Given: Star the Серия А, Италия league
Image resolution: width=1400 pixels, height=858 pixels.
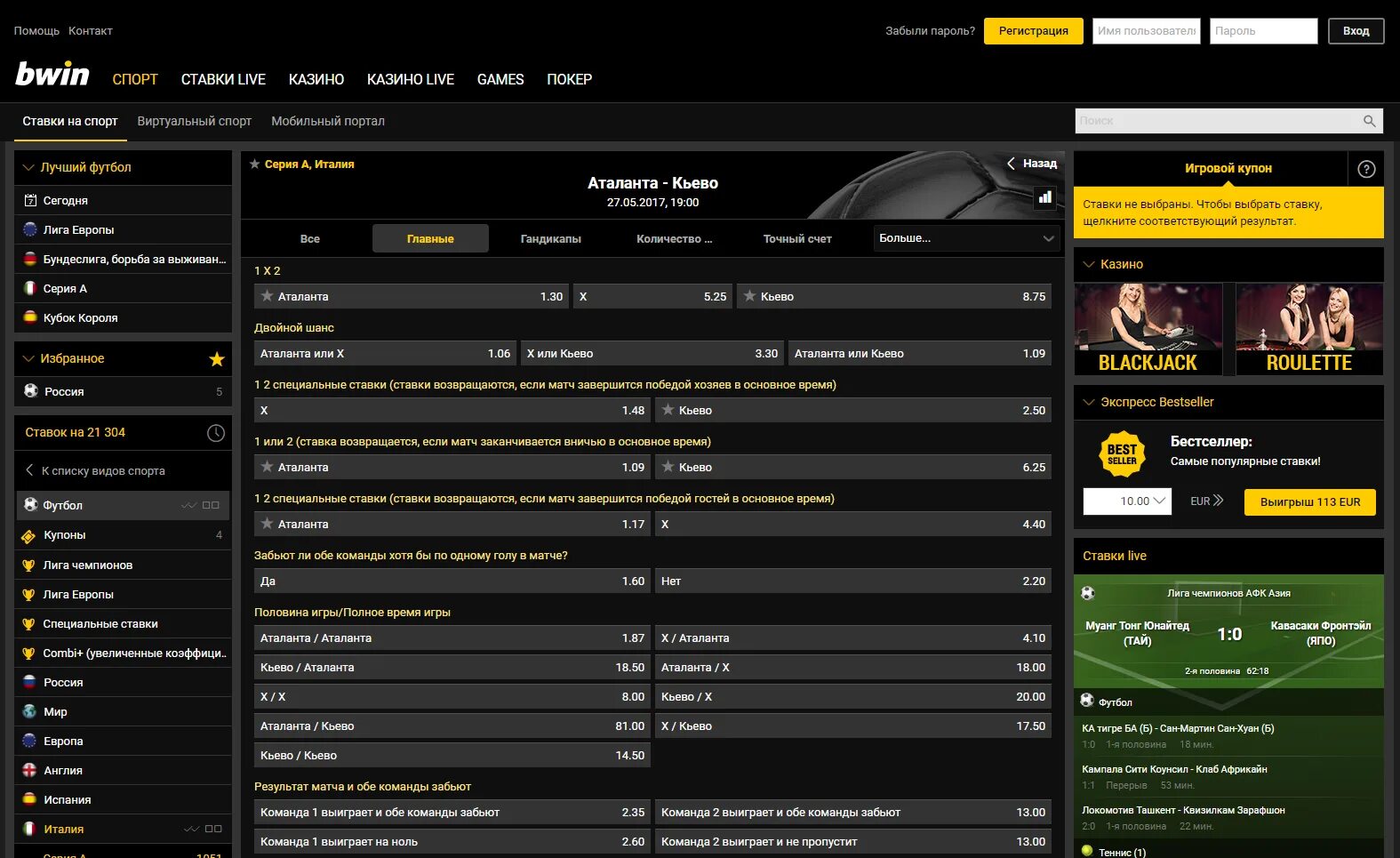Looking at the screenshot, I should (255, 164).
